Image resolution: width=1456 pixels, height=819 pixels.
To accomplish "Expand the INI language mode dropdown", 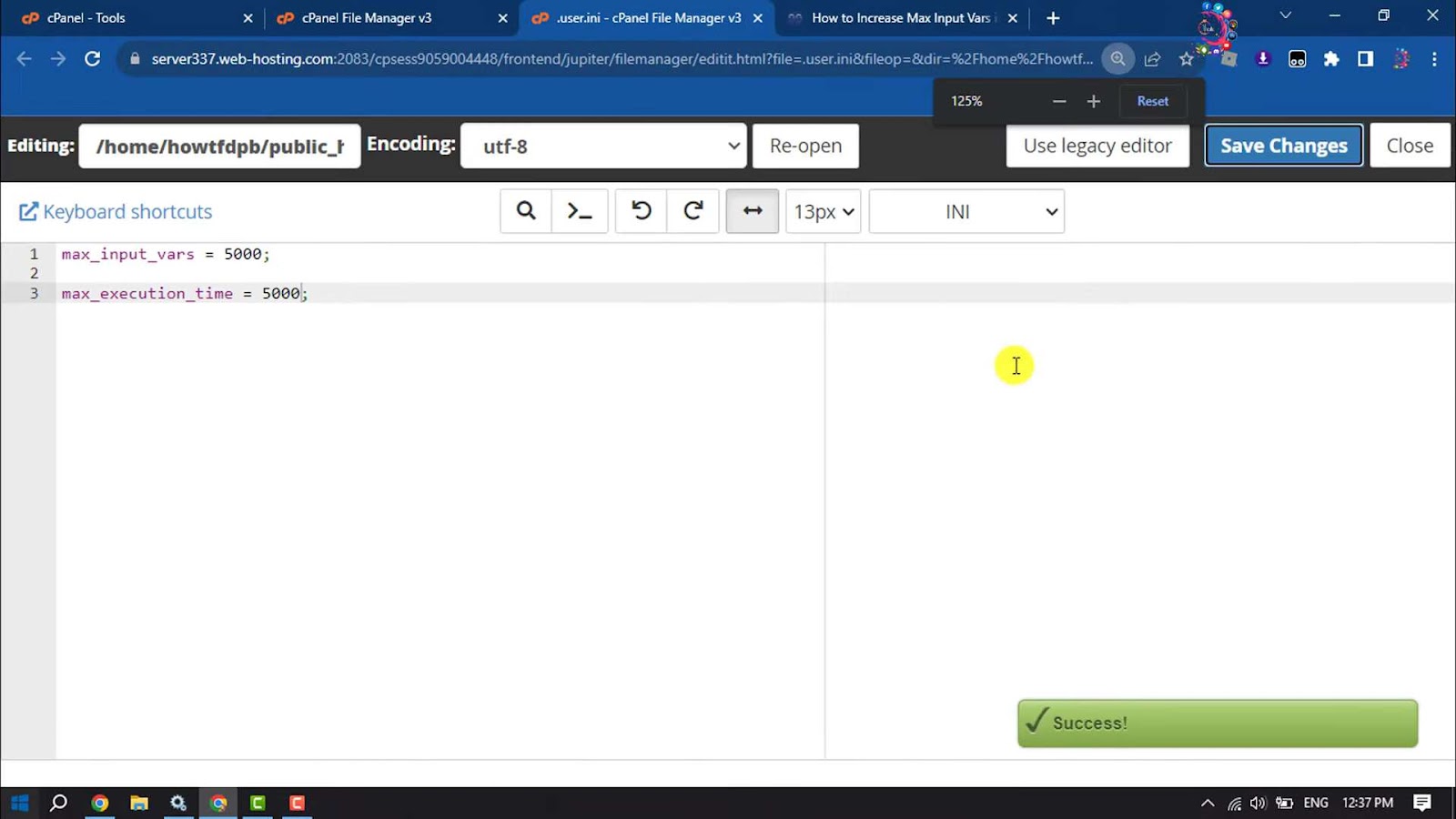I will point(966,211).
